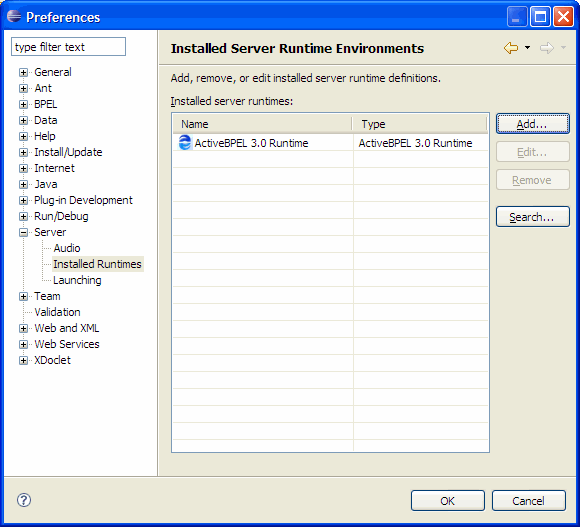The height and width of the screenshot is (527, 580).
Task: Click the Search... button
Action: 532,217
